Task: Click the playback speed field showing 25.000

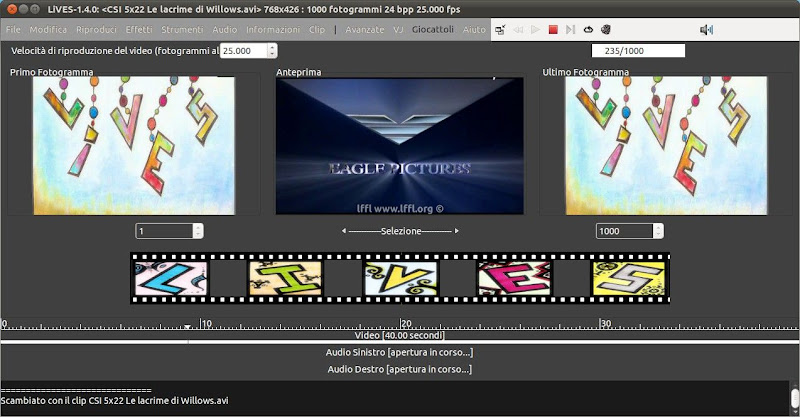Action: coord(243,51)
